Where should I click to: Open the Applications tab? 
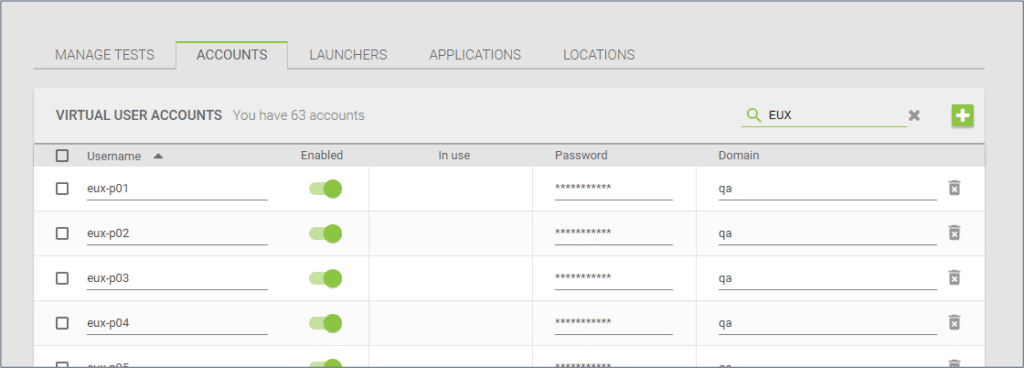(x=475, y=55)
